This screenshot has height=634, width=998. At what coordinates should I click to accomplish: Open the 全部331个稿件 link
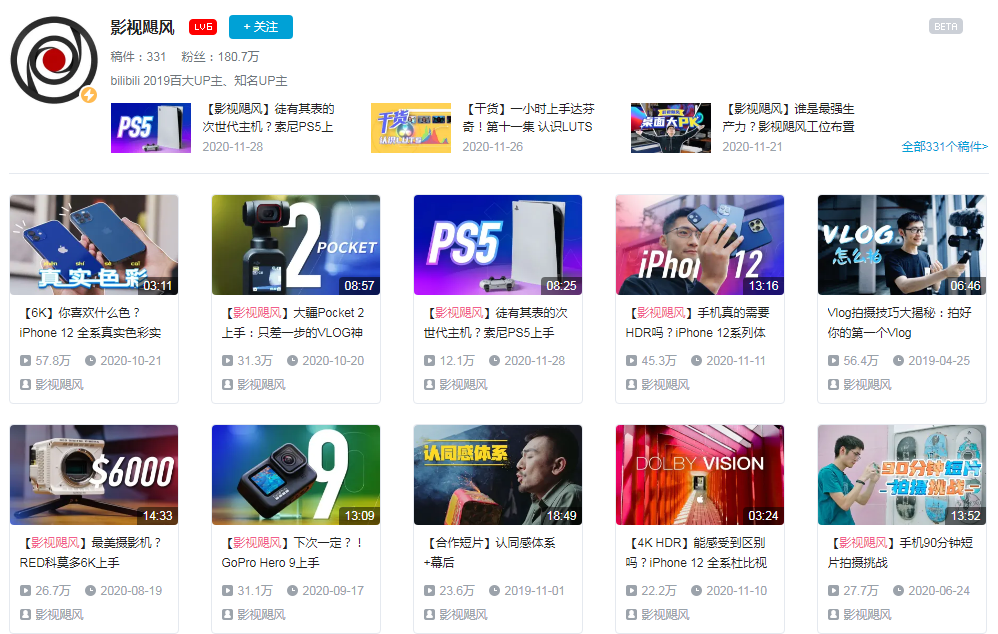pyautogui.click(x=945, y=146)
